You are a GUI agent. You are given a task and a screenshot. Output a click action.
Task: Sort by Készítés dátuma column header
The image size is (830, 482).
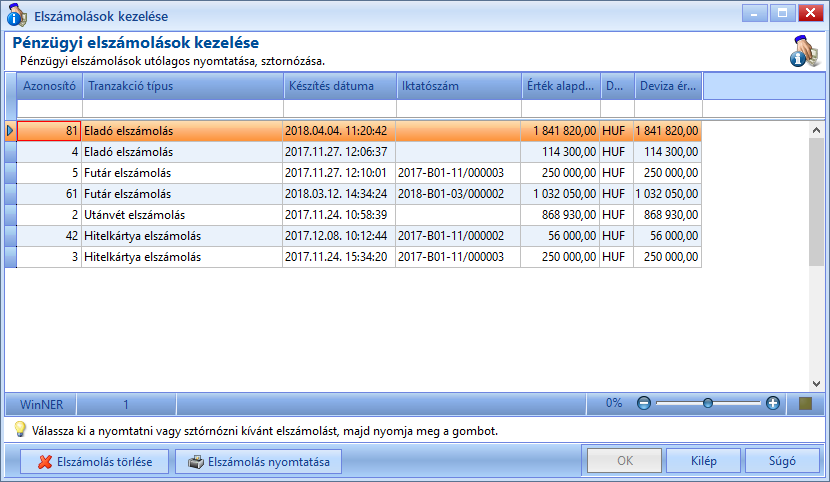[340, 86]
